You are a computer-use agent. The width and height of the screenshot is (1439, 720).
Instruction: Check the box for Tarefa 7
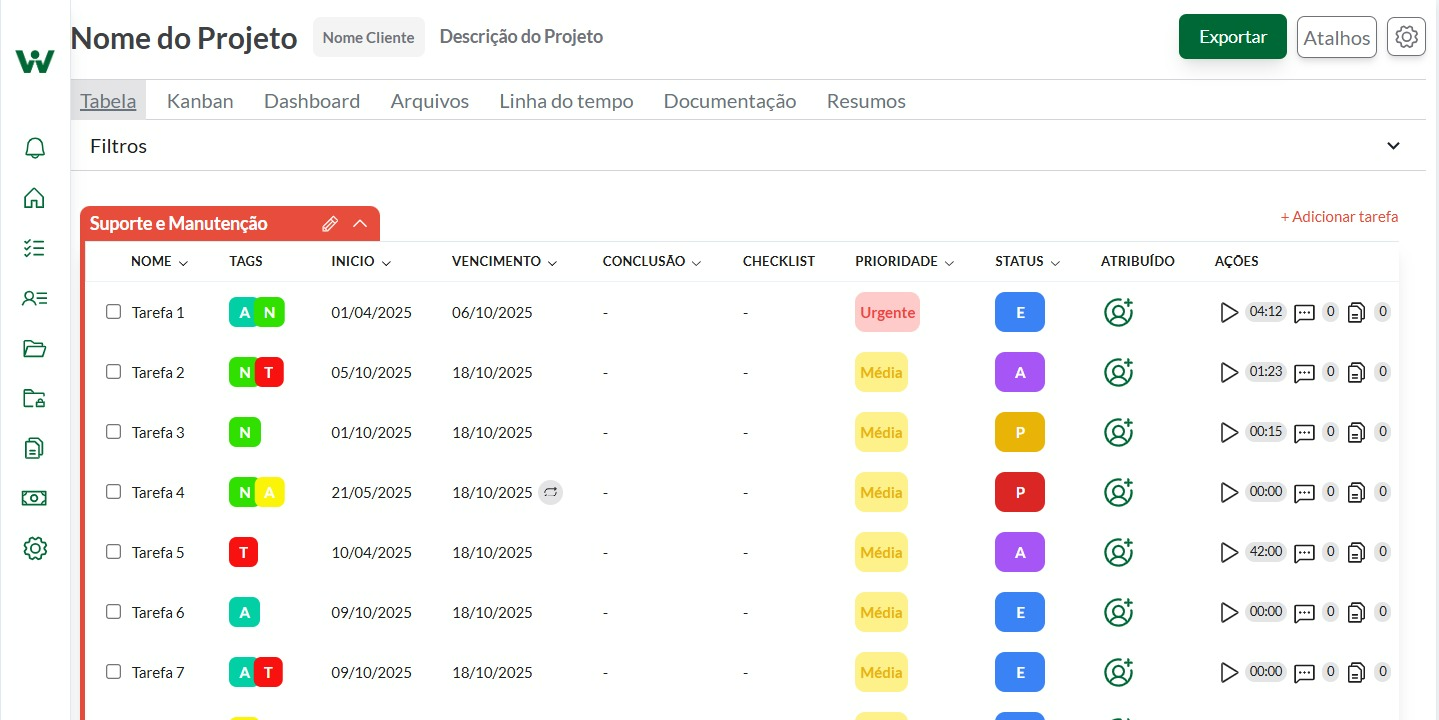coord(113,671)
